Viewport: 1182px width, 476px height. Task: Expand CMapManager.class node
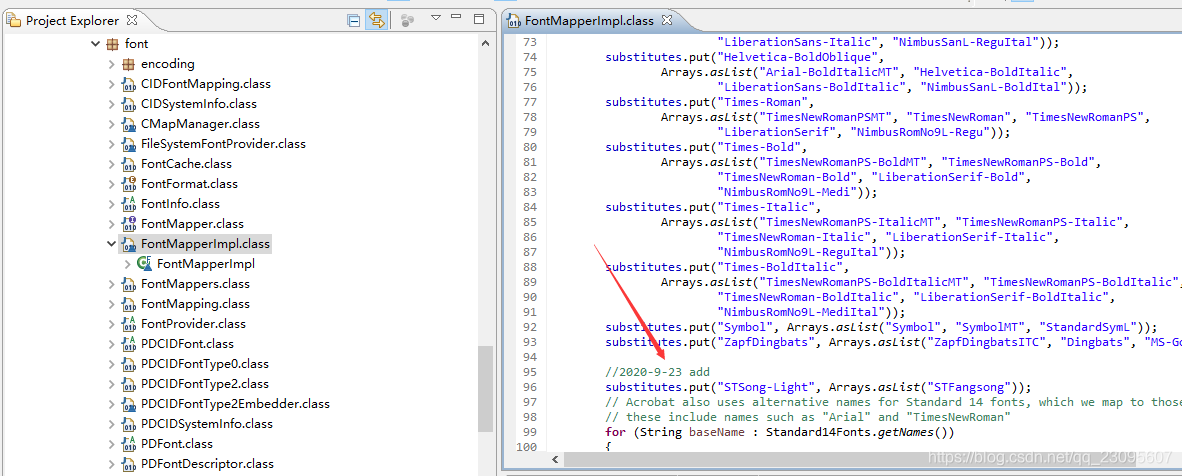[x=111, y=124]
